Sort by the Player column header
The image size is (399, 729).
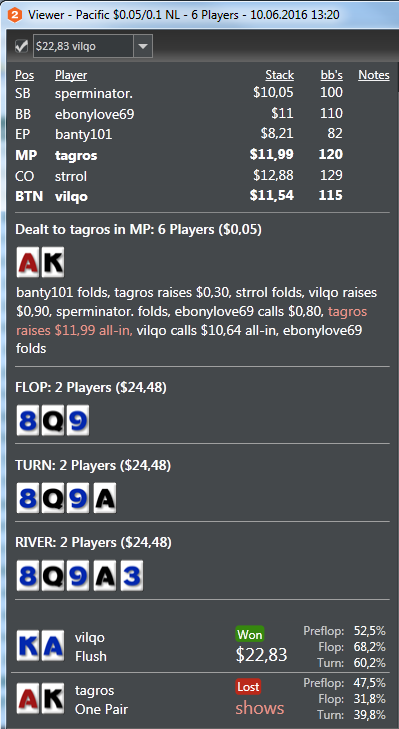coord(71,75)
